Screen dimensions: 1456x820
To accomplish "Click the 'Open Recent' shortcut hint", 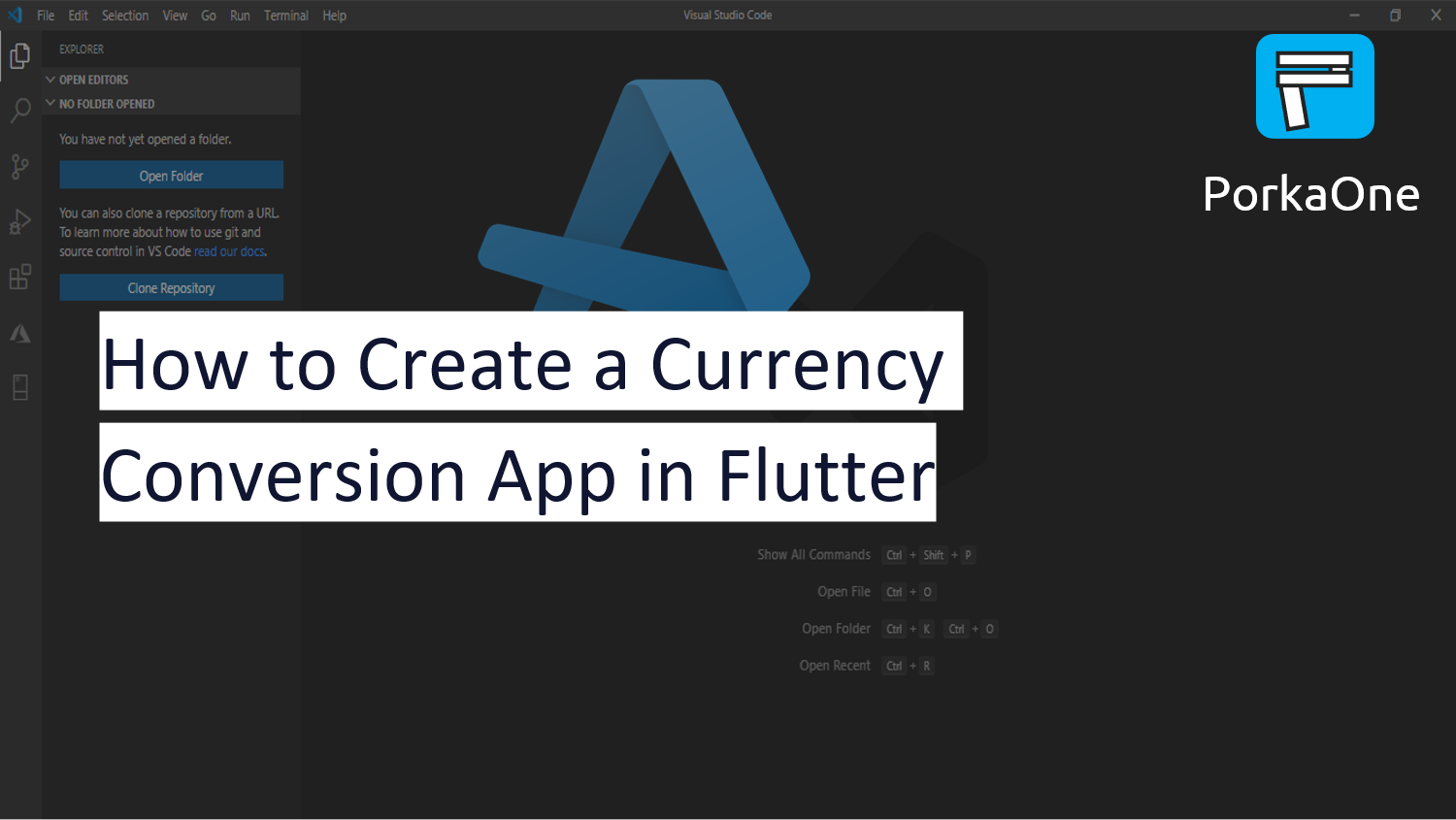I will [835, 666].
